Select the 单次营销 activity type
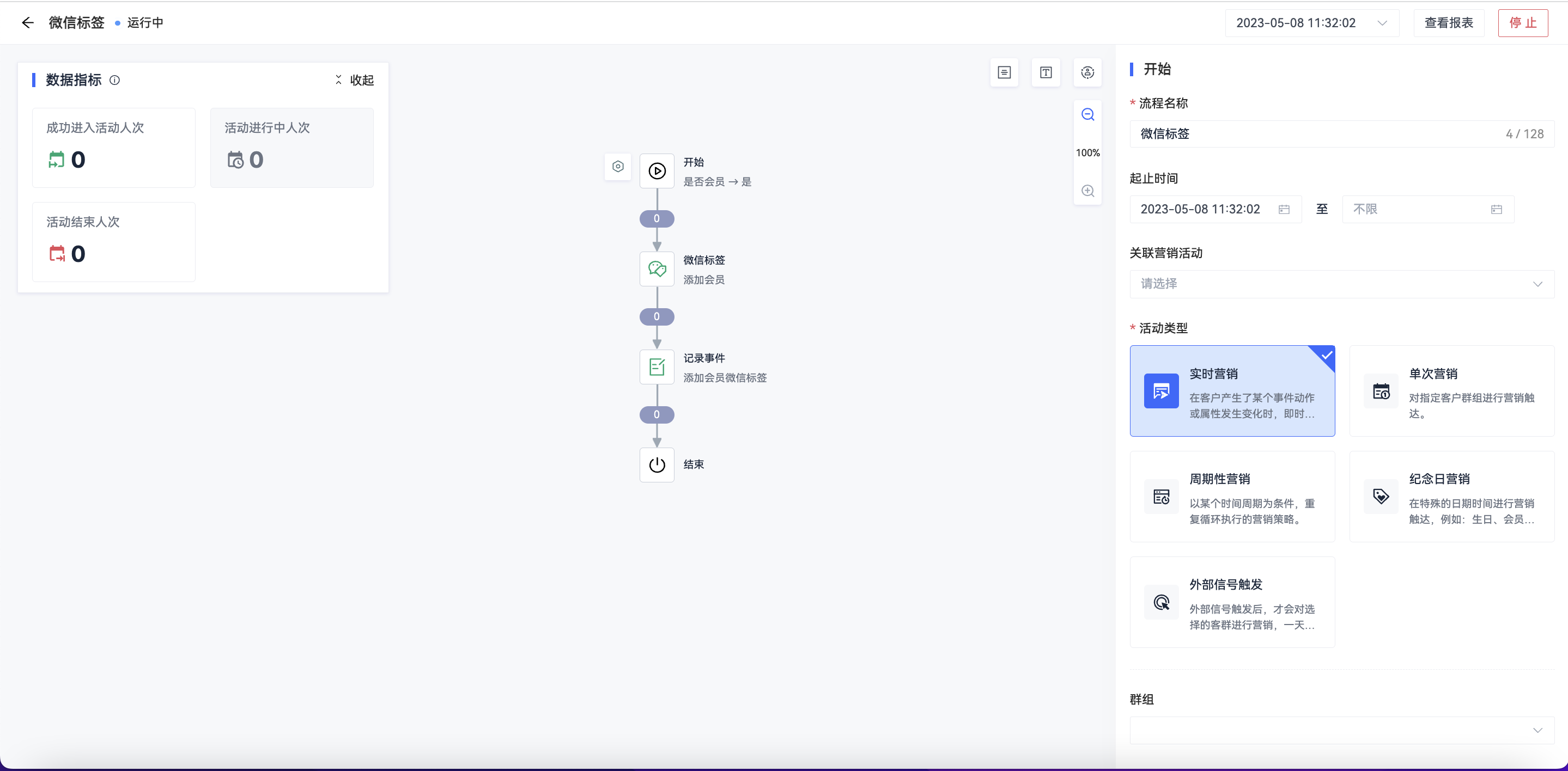This screenshot has width=1568, height=771. [1452, 390]
